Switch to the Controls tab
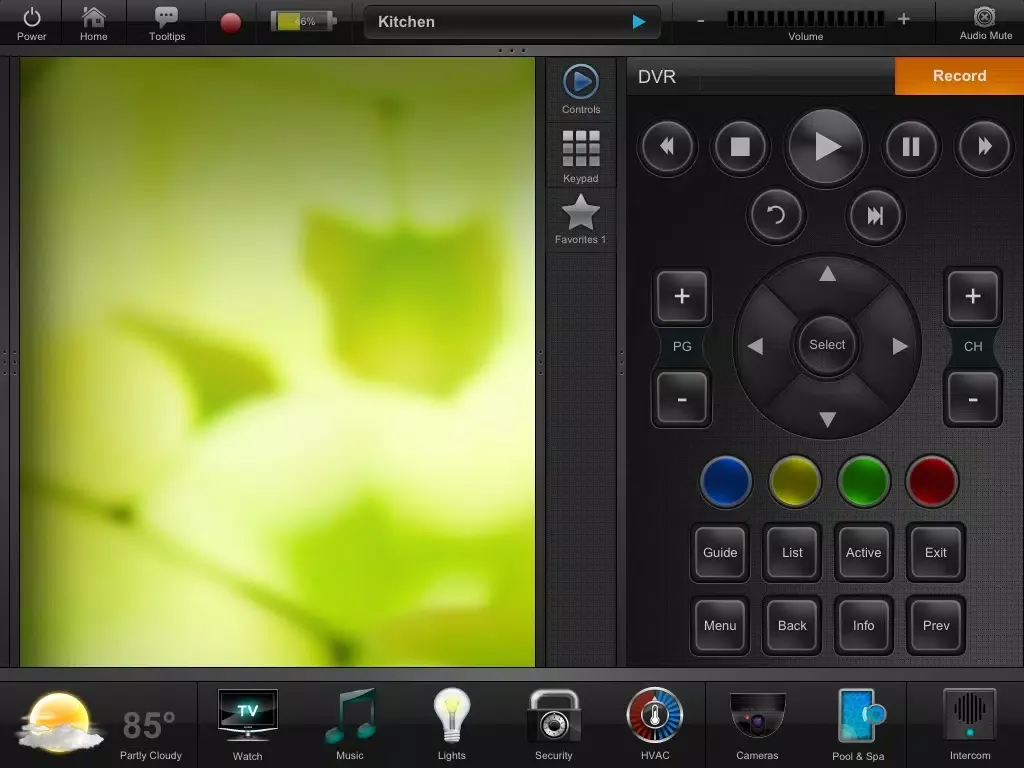 [x=581, y=89]
